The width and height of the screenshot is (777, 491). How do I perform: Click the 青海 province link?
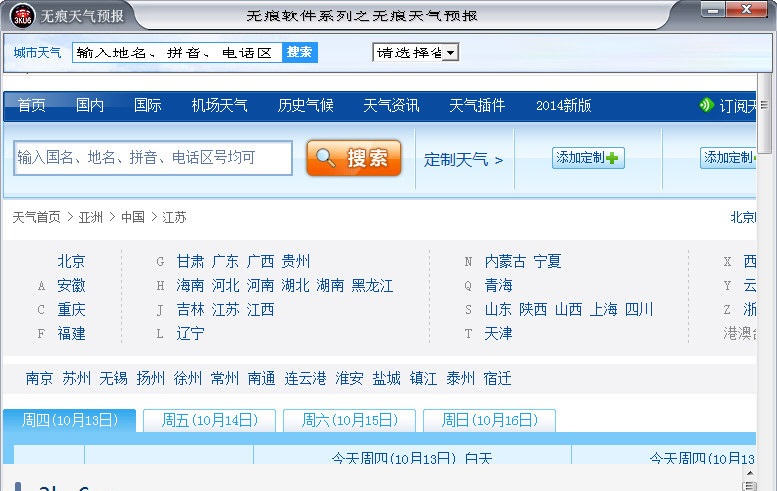(499, 285)
